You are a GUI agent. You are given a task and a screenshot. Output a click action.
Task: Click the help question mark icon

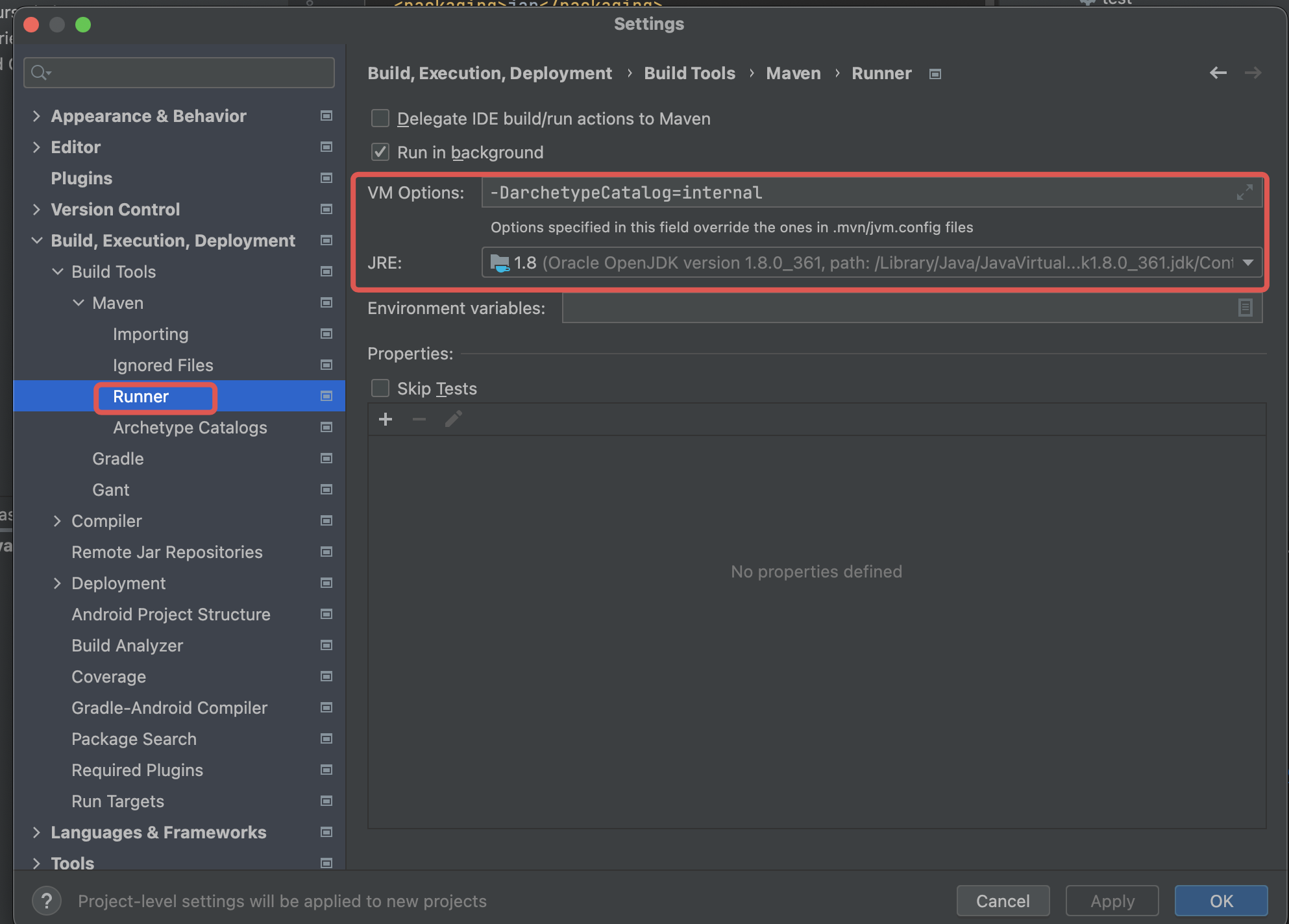tap(46, 901)
